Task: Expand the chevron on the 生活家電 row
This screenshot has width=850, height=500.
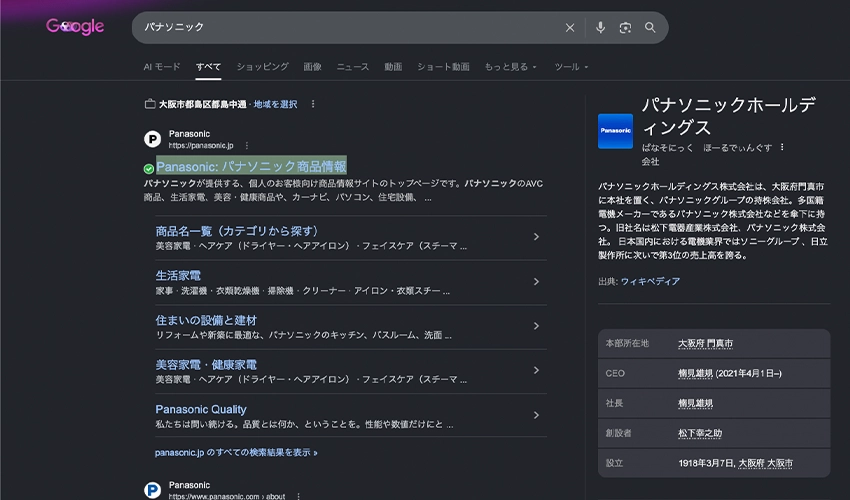Action: (x=536, y=281)
